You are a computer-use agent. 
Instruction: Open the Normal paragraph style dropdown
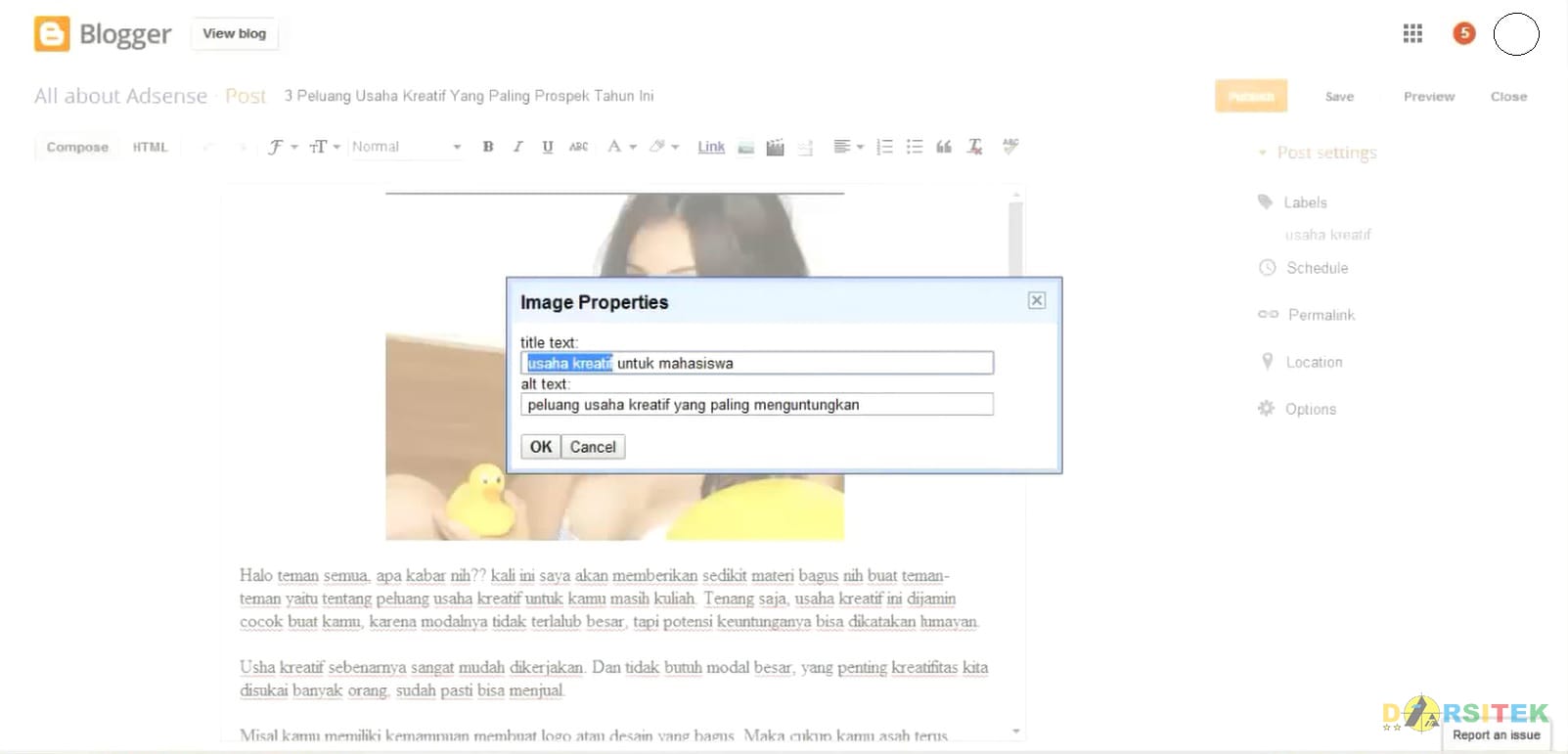[406, 147]
